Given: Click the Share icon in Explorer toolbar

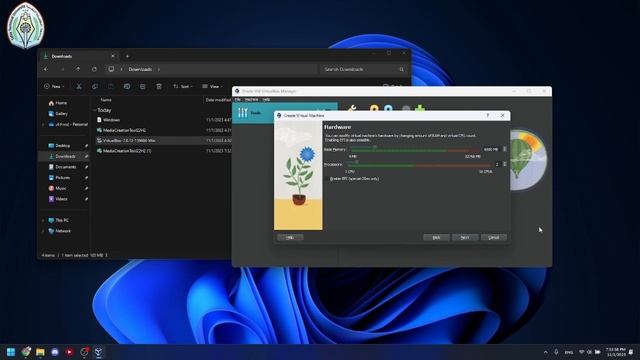Looking at the screenshot, I should (x=143, y=87).
